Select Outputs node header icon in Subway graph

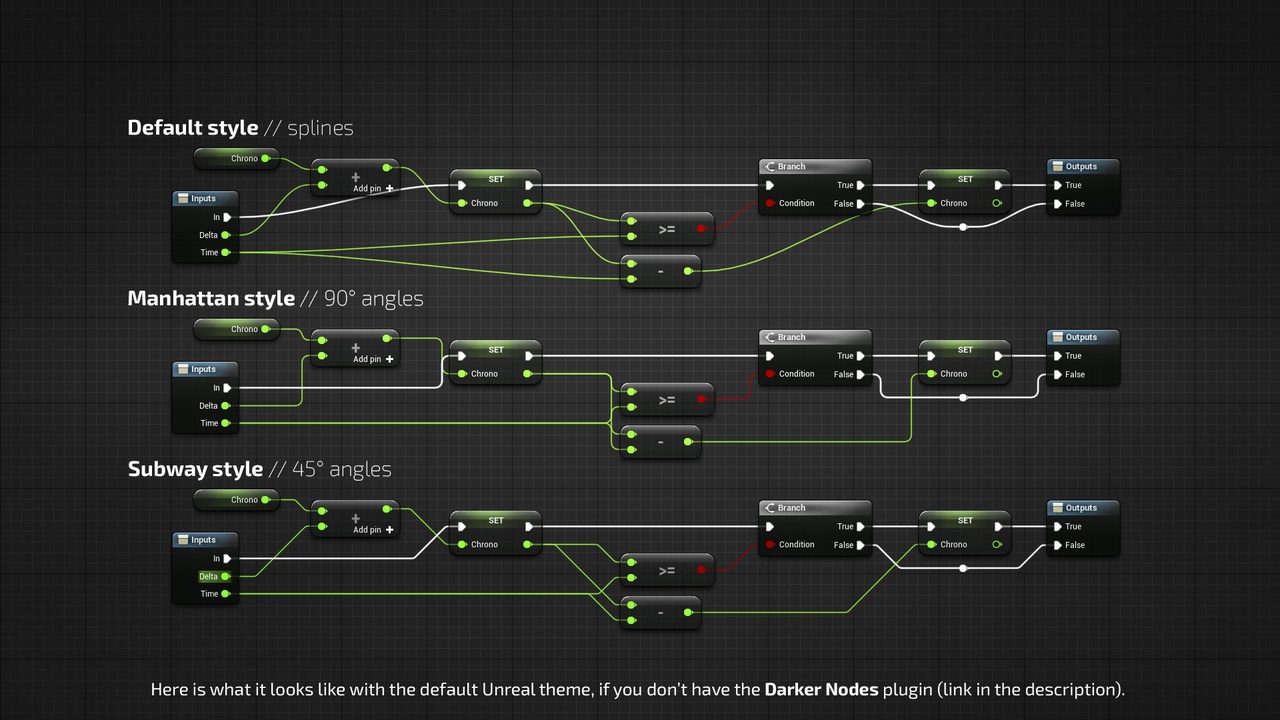pos(1057,508)
